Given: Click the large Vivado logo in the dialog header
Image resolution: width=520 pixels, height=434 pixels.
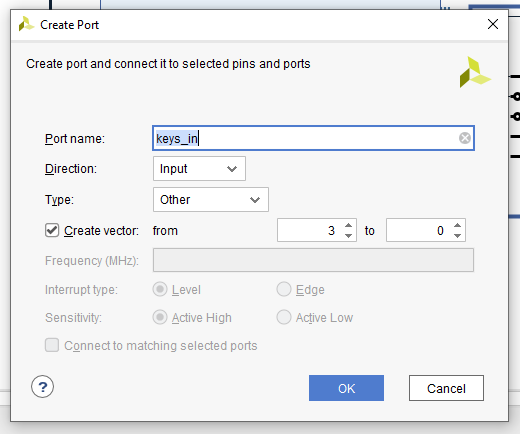Looking at the screenshot, I should pos(475,72).
